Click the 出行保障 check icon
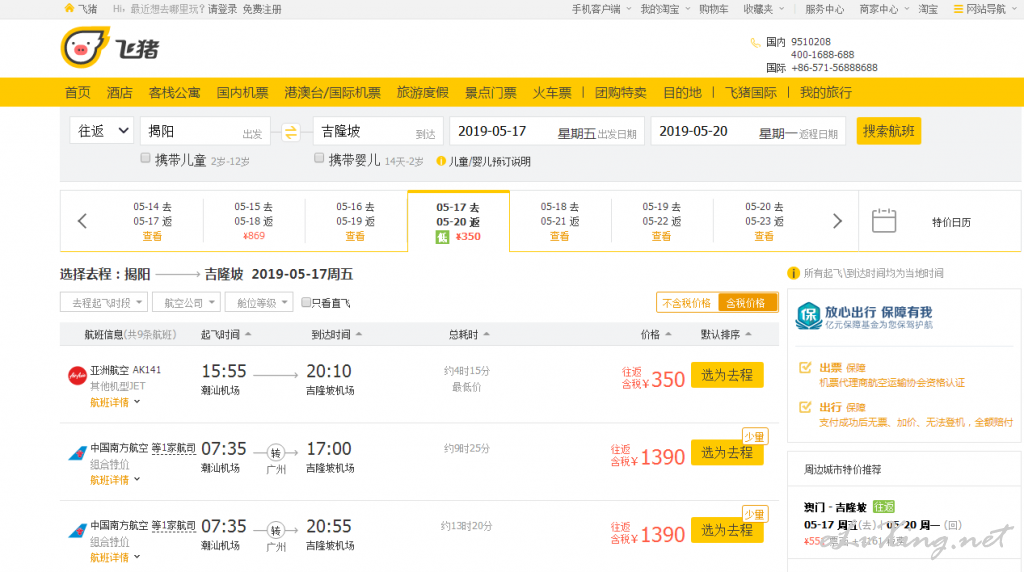 (805, 407)
